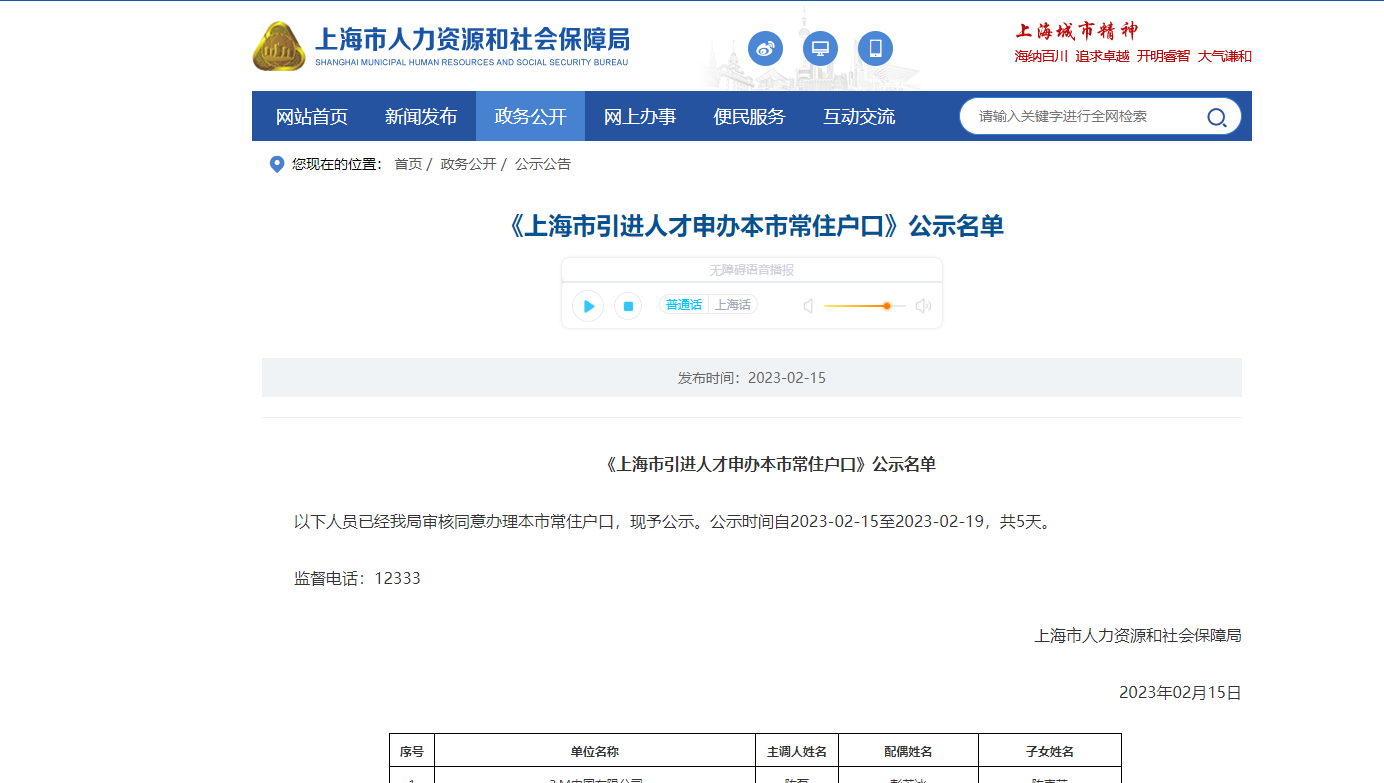Click the 监督电话：12333 text
The image size is (1384, 783).
click(x=357, y=578)
